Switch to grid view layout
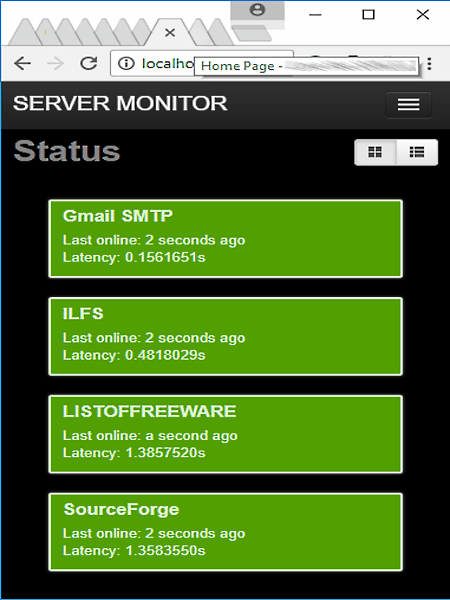This screenshot has width=450, height=600. [x=375, y=152]
